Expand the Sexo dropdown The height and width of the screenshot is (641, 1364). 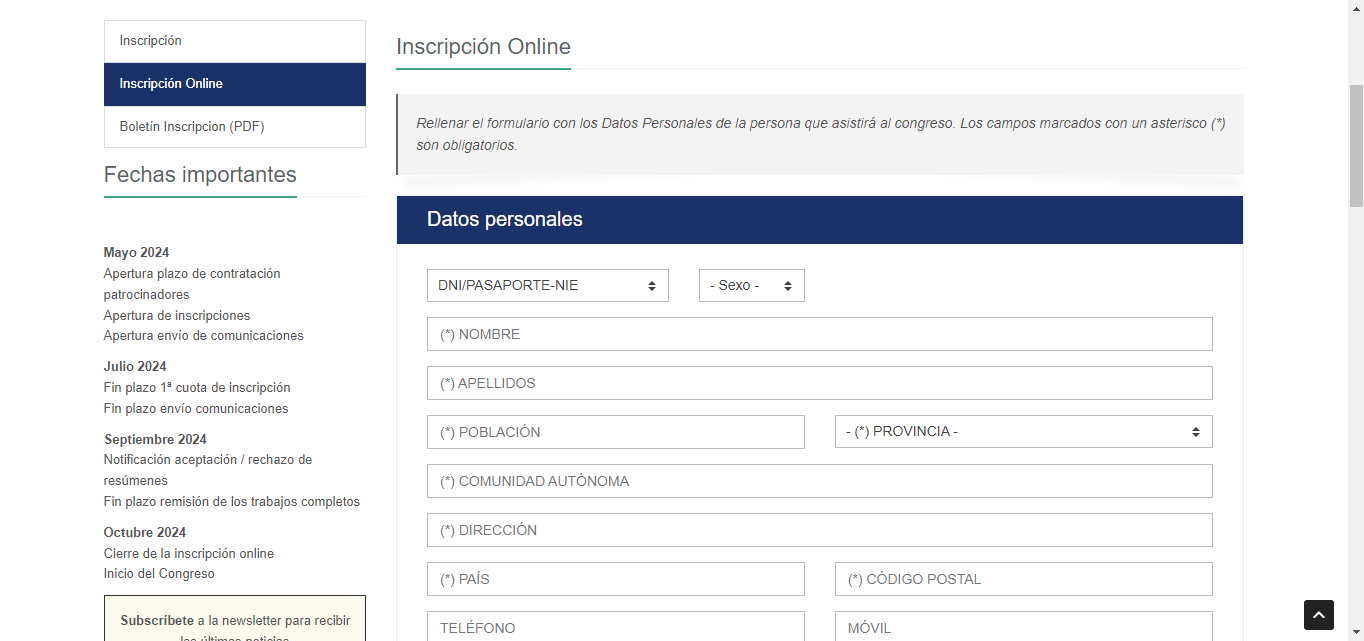[751, 286]
